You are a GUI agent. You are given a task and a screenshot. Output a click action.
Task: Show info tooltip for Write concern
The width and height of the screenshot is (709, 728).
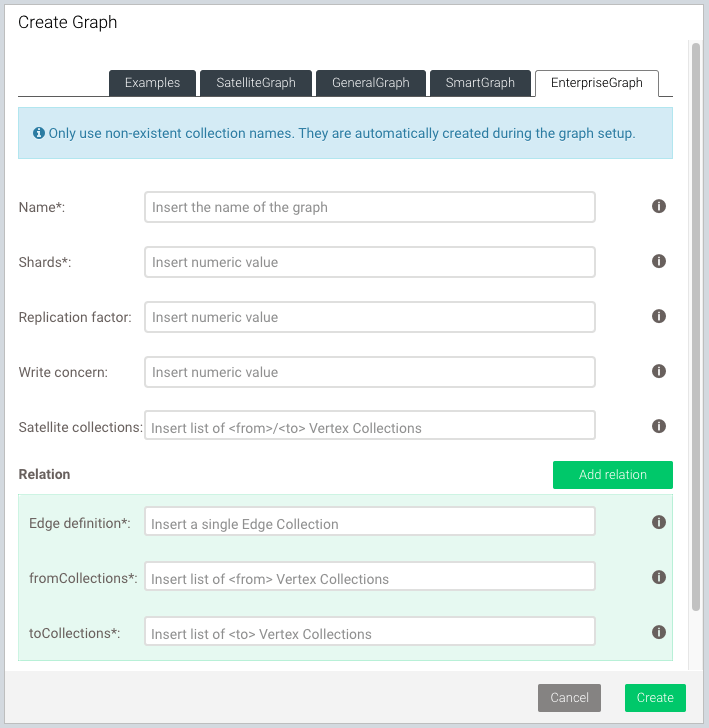659,371
